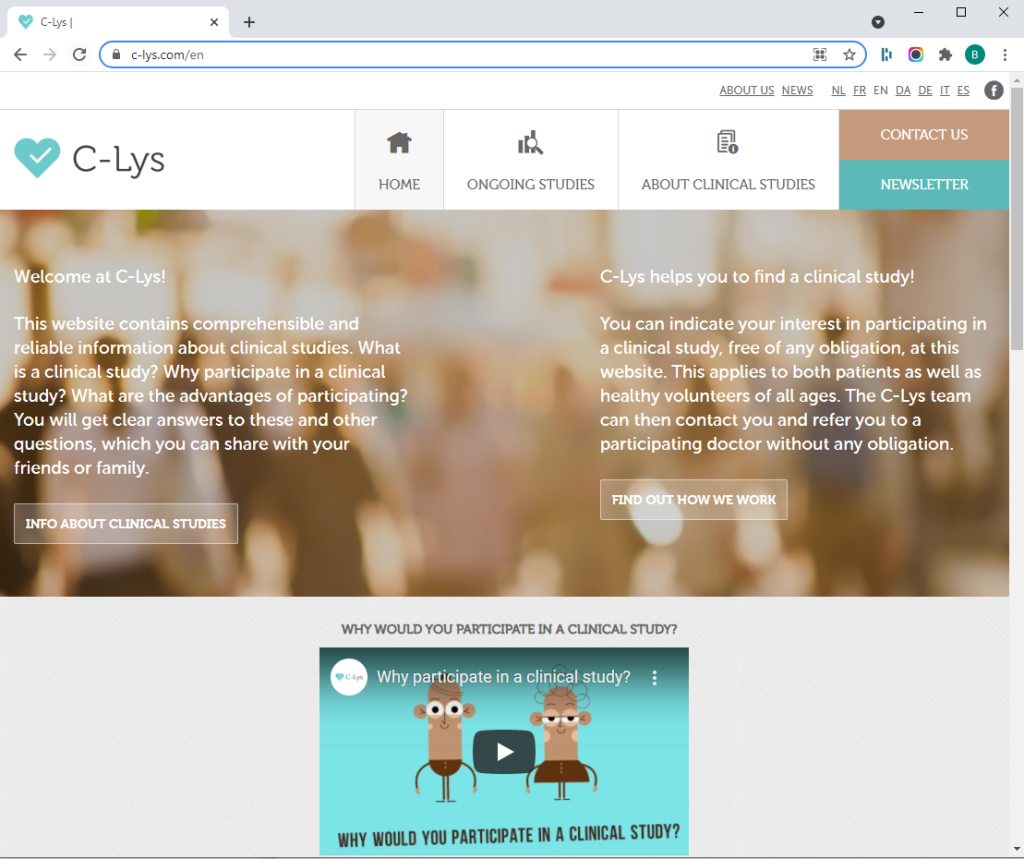This screenshot has height=859, width=1024.
Task: Click the C-Lys heart logo
Action: [x=37, y=158]
